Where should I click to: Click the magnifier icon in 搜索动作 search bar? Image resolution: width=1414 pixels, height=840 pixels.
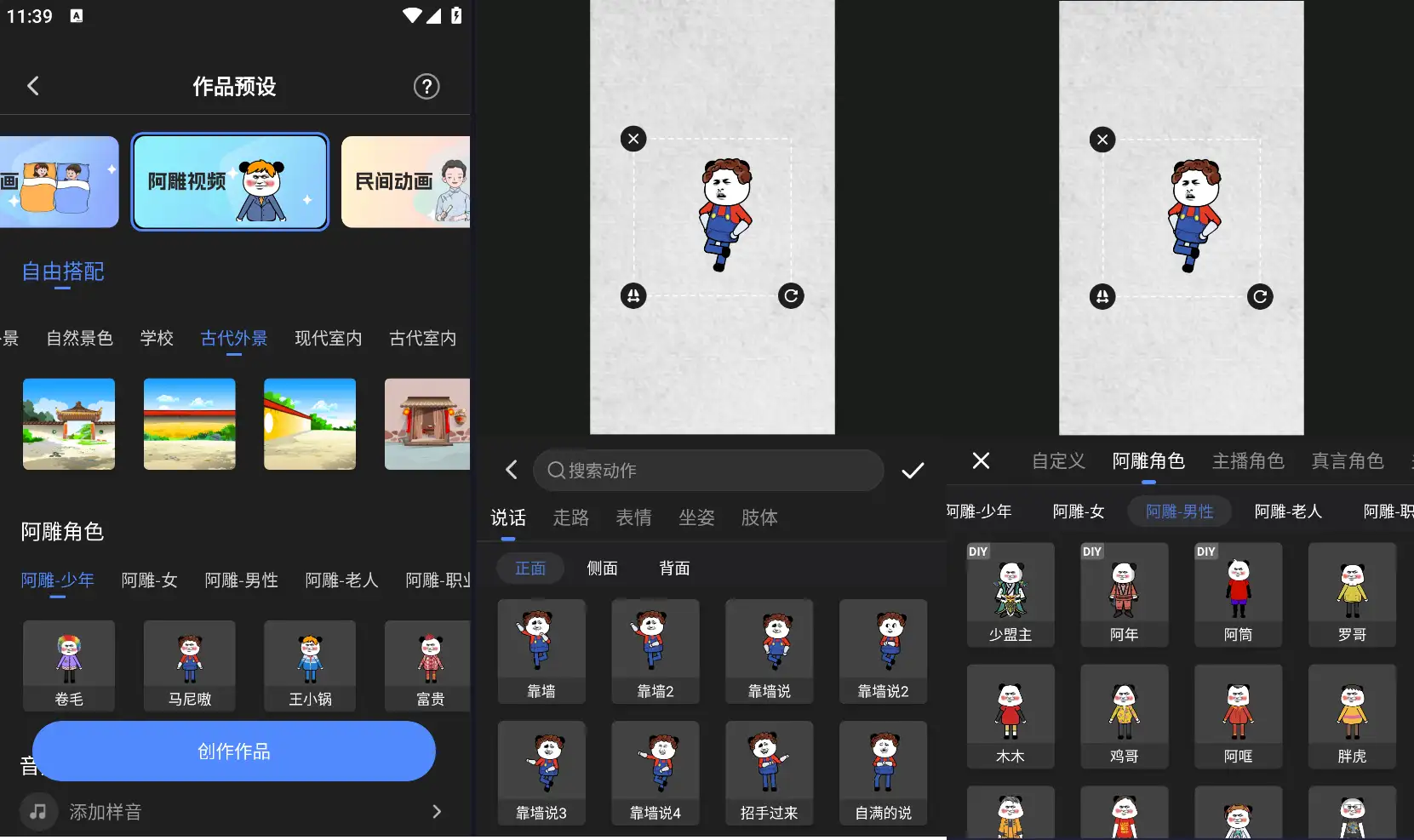coord(555,470)
